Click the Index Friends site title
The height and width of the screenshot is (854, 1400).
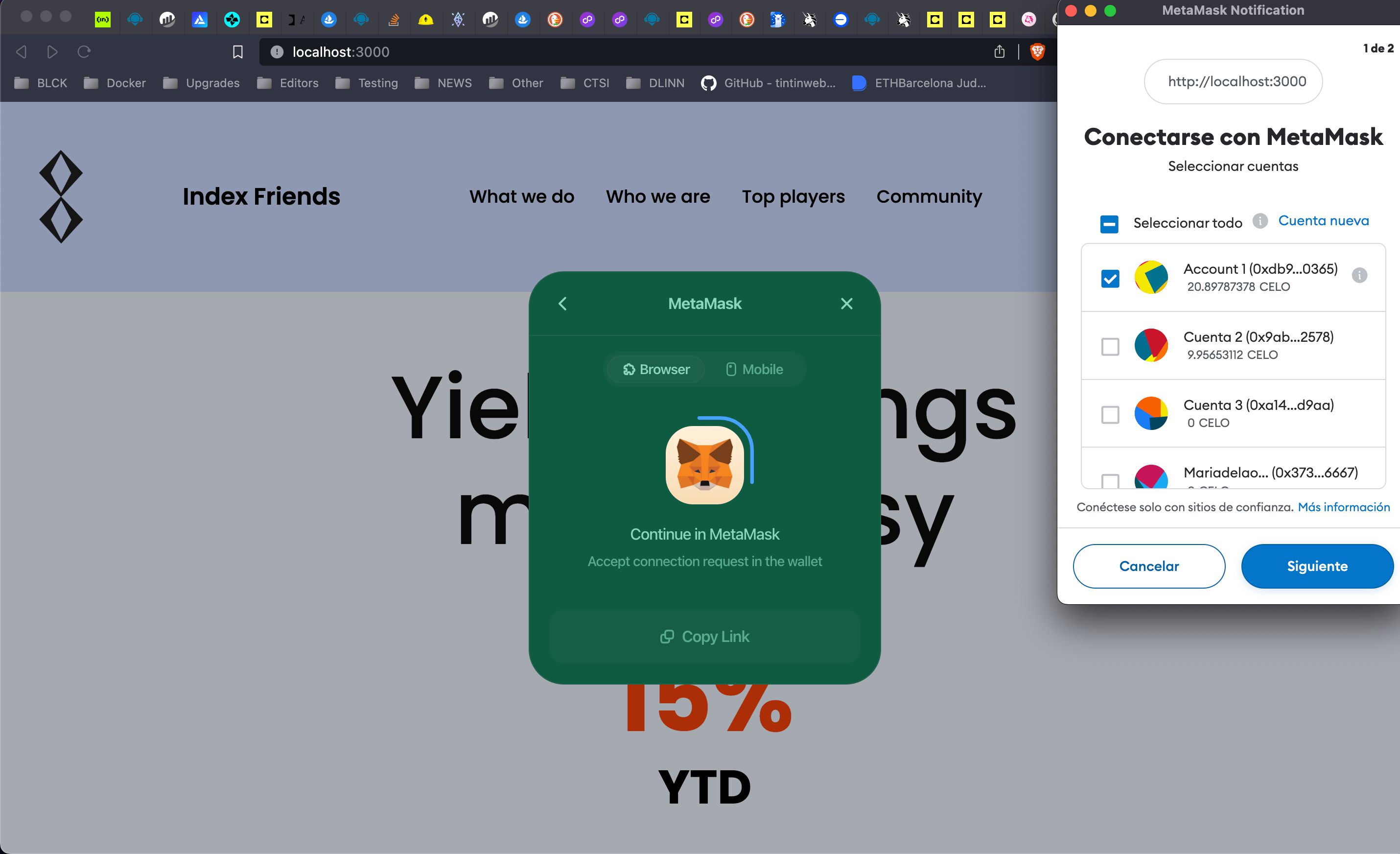coord(261,196)
